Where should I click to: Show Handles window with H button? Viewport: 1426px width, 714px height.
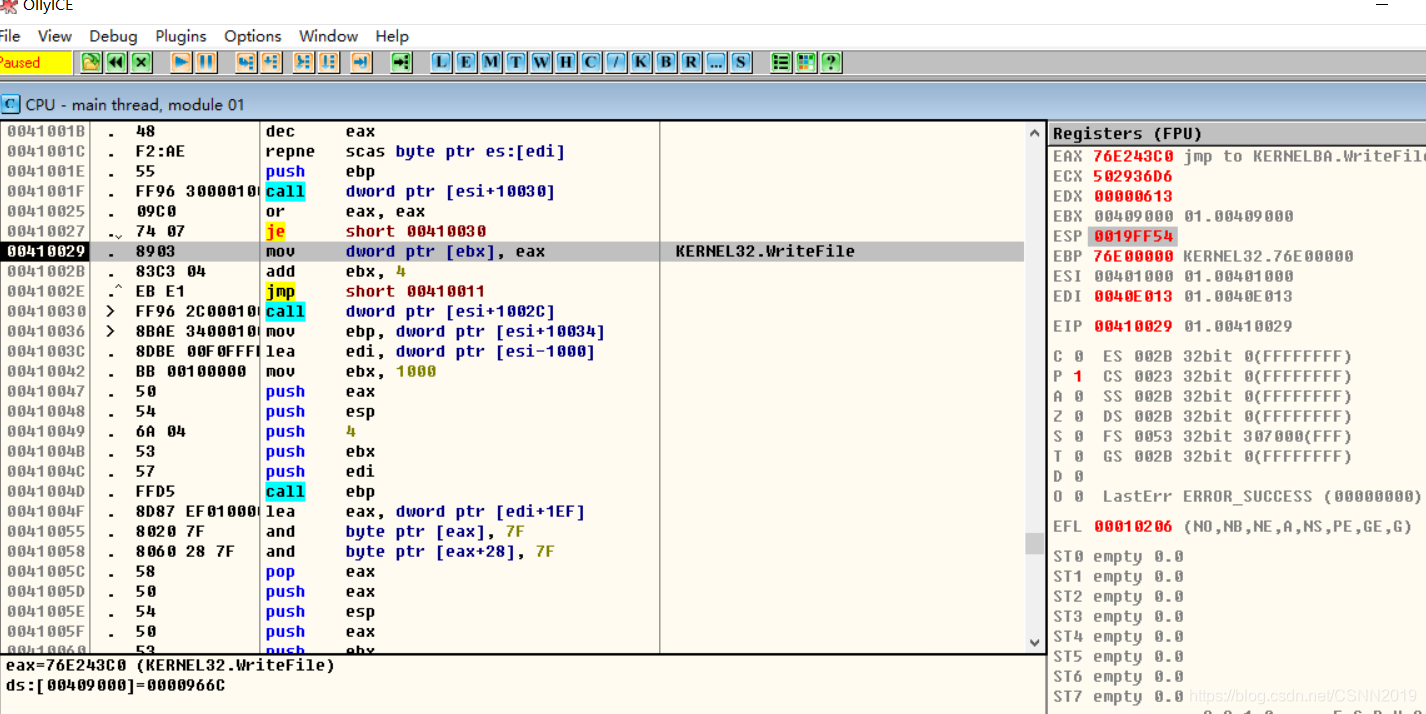coord(566,62)
